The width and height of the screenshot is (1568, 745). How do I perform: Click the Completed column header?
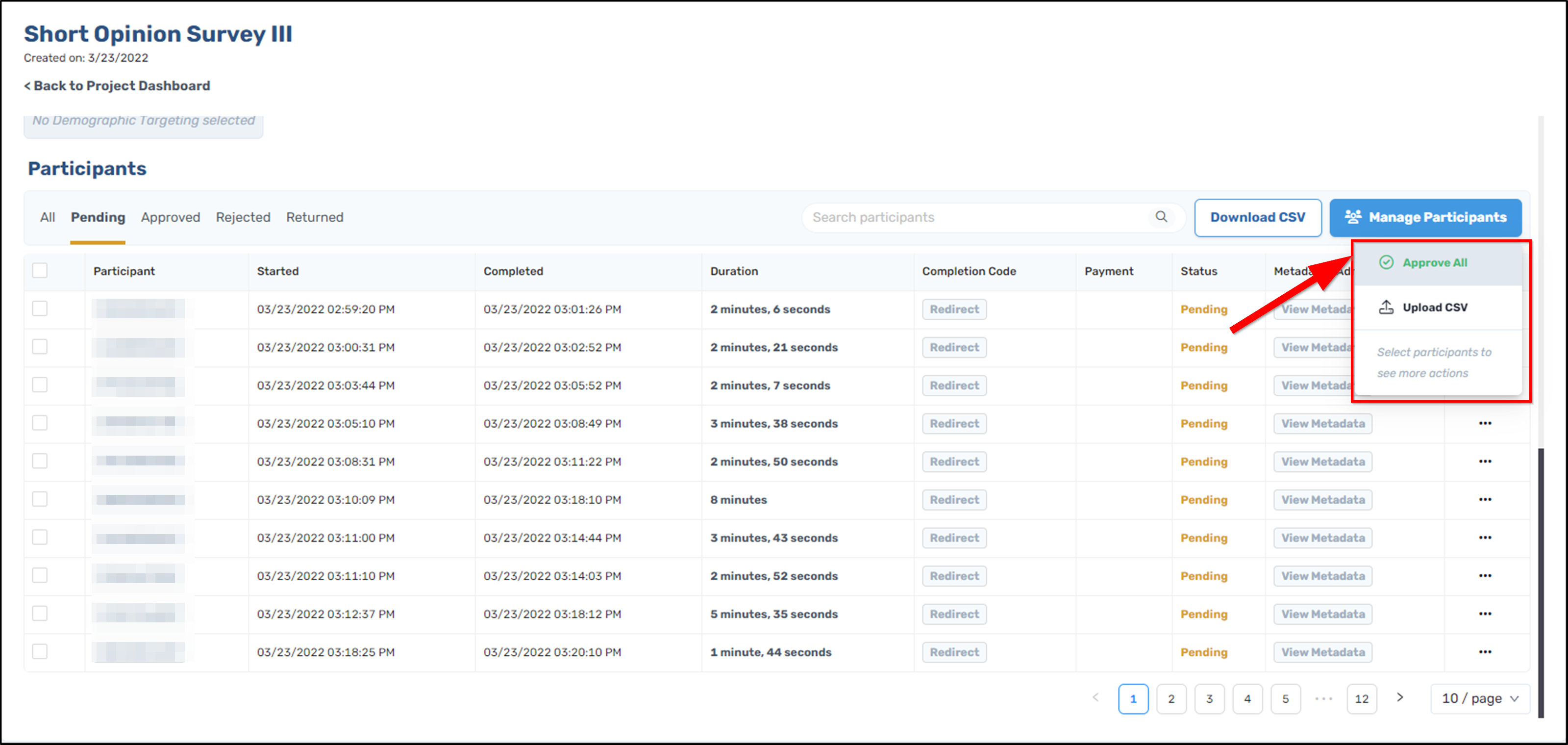(x=513, y=271)
